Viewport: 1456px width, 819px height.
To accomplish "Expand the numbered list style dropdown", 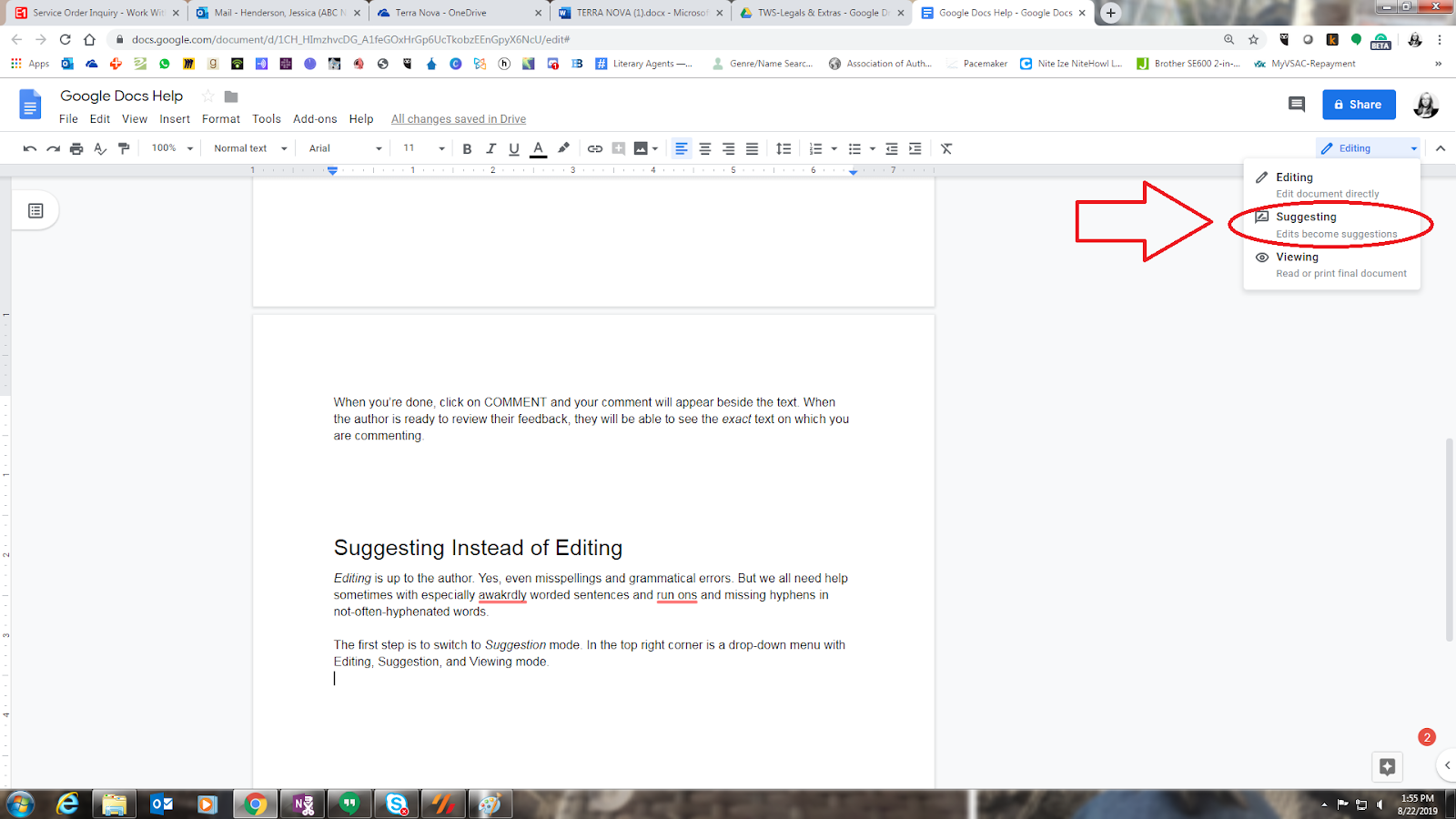I will click(834, 148).
